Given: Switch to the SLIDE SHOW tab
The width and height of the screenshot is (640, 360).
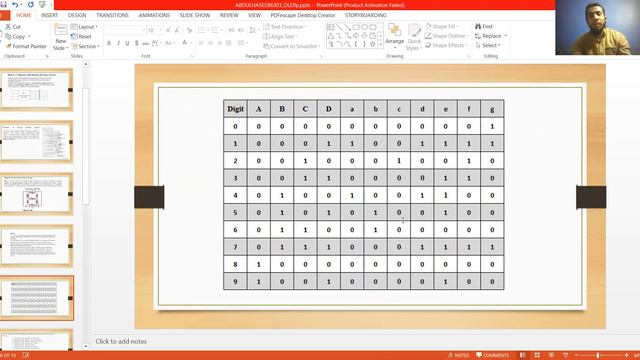Looking at the screenshot, I should click(x=195, y=15).
